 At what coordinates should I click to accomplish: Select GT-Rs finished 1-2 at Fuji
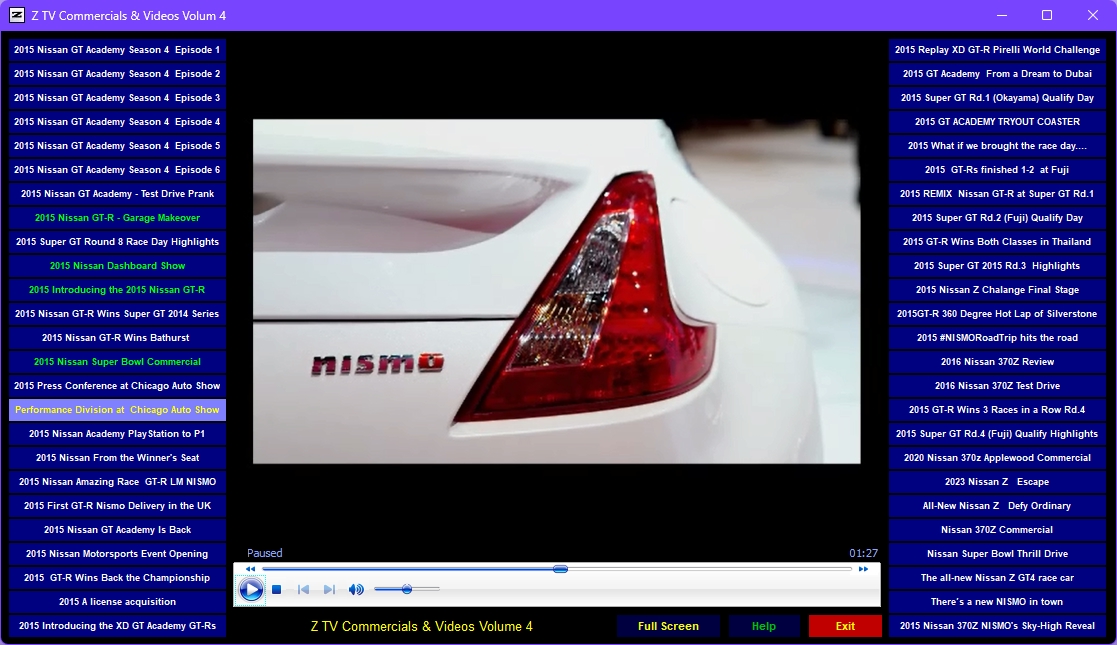coord(997,170)
